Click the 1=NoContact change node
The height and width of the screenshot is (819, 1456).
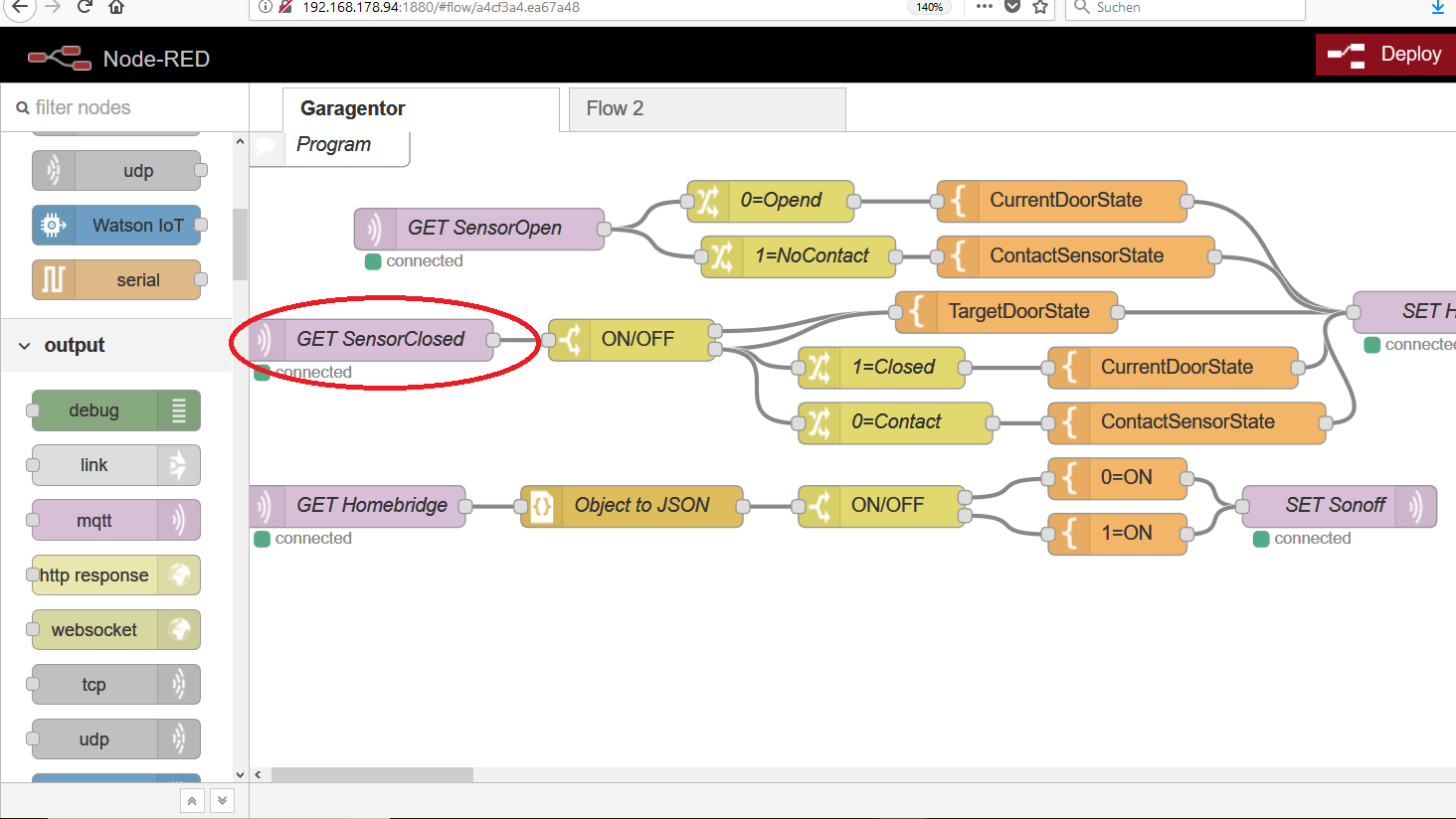[799, 256]
